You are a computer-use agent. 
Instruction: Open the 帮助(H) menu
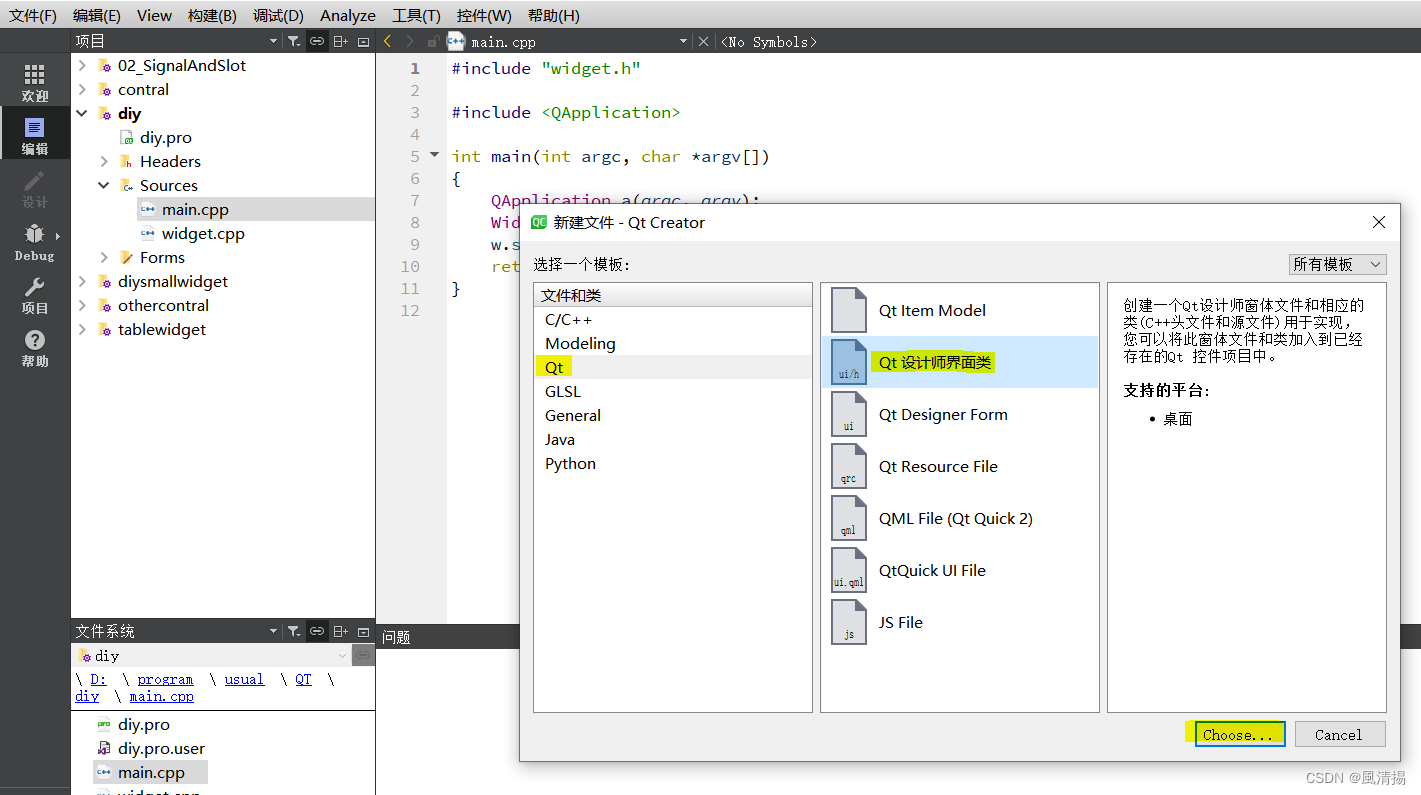553,15
